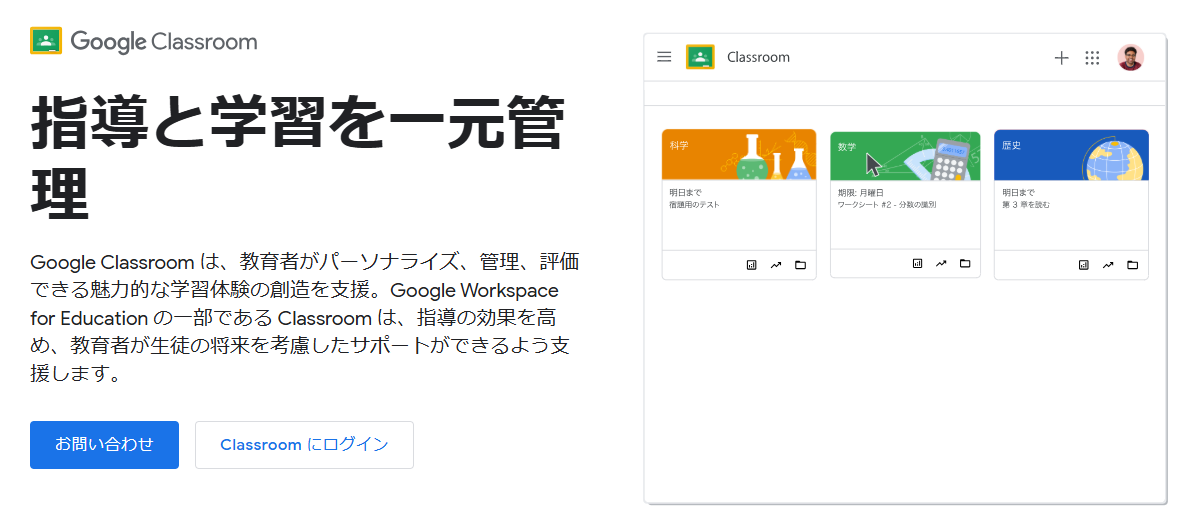
Task: Click trend chart icon on 科学 card
Action: [x=776, y=265]
